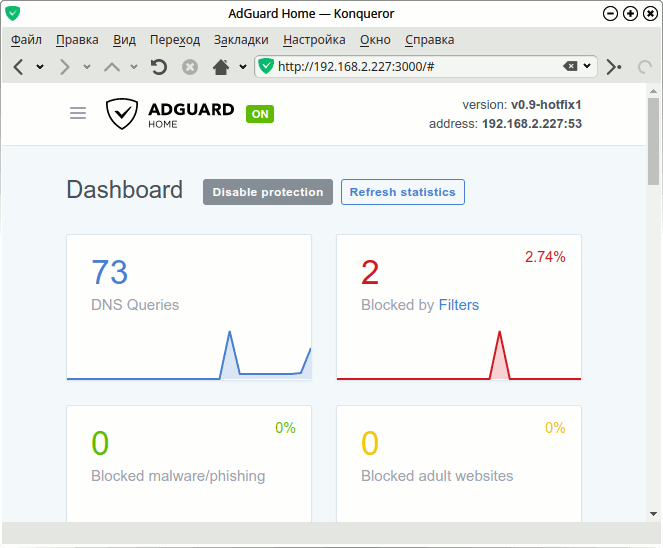Click version v0.9-hotfix1 text

(522, 104)
